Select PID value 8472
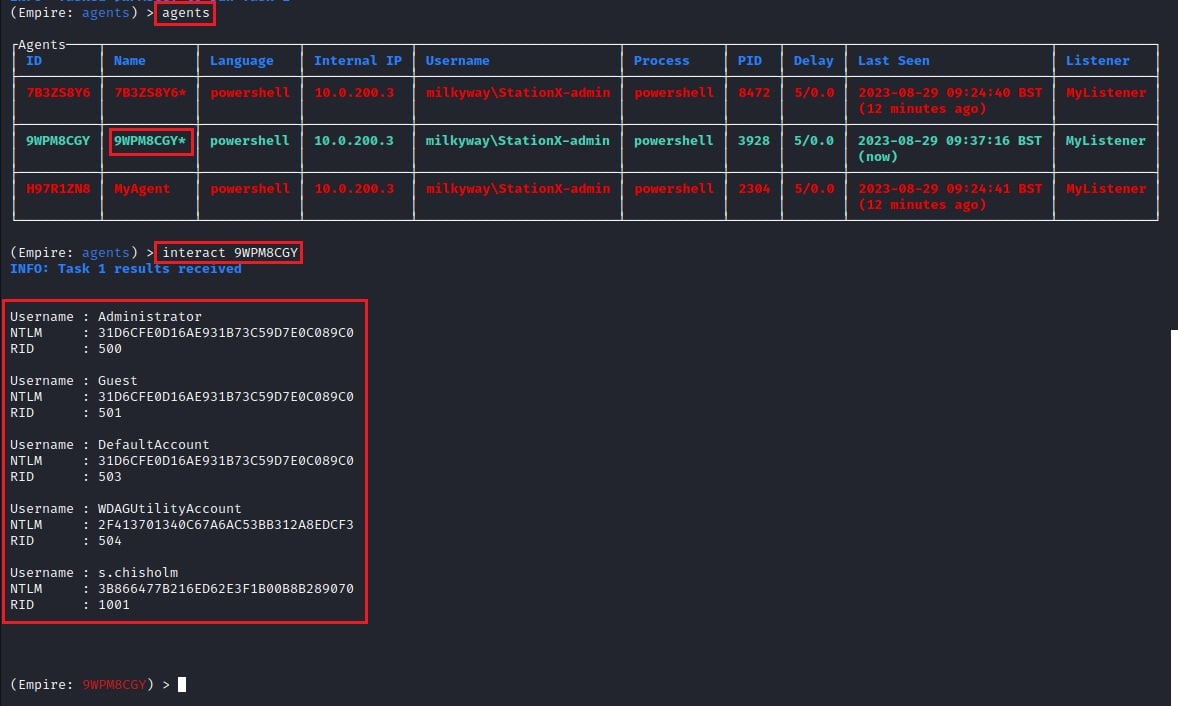The image size is (1178, 706). (754, 92)
